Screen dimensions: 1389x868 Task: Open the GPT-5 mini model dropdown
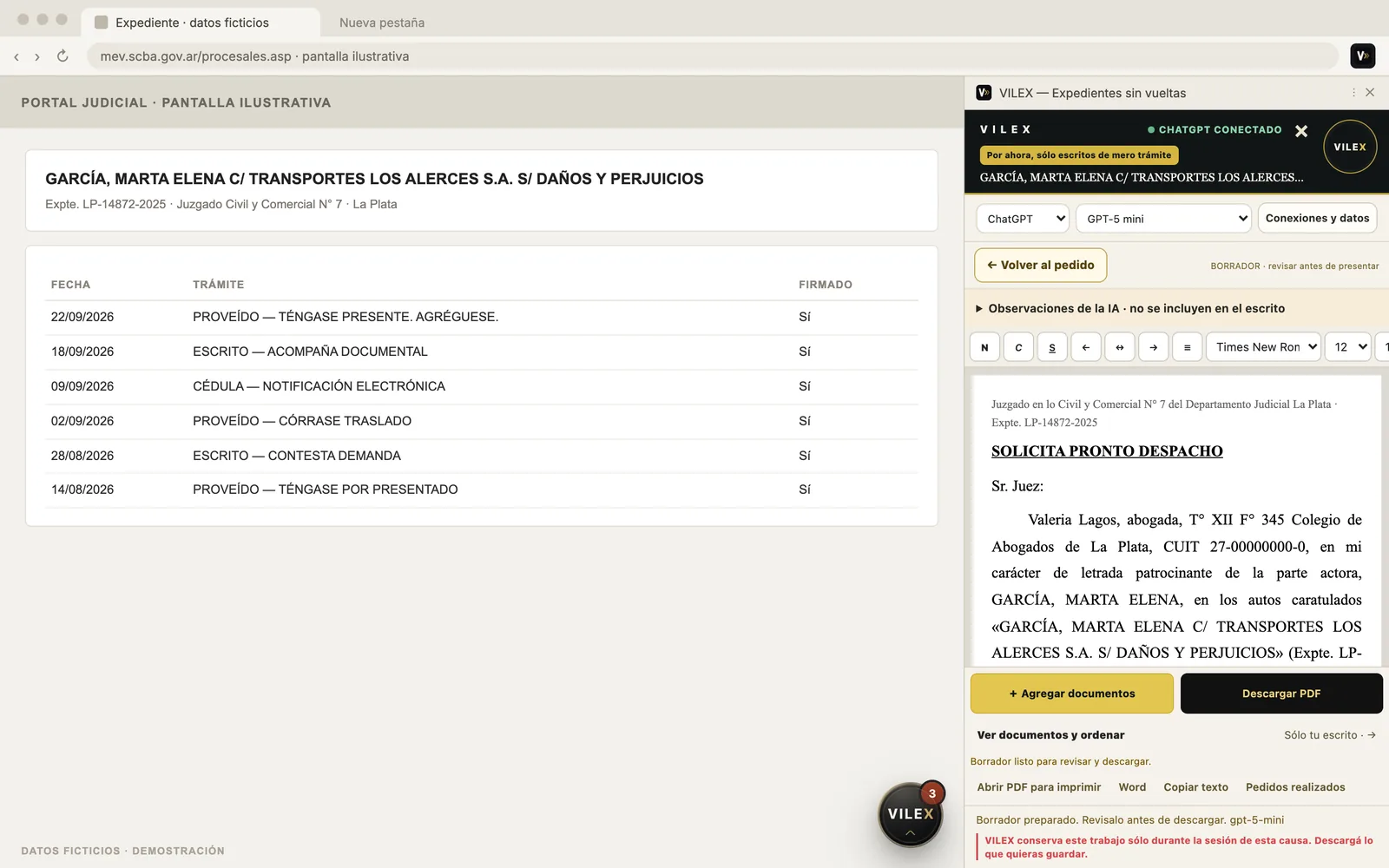[1163, 219]
